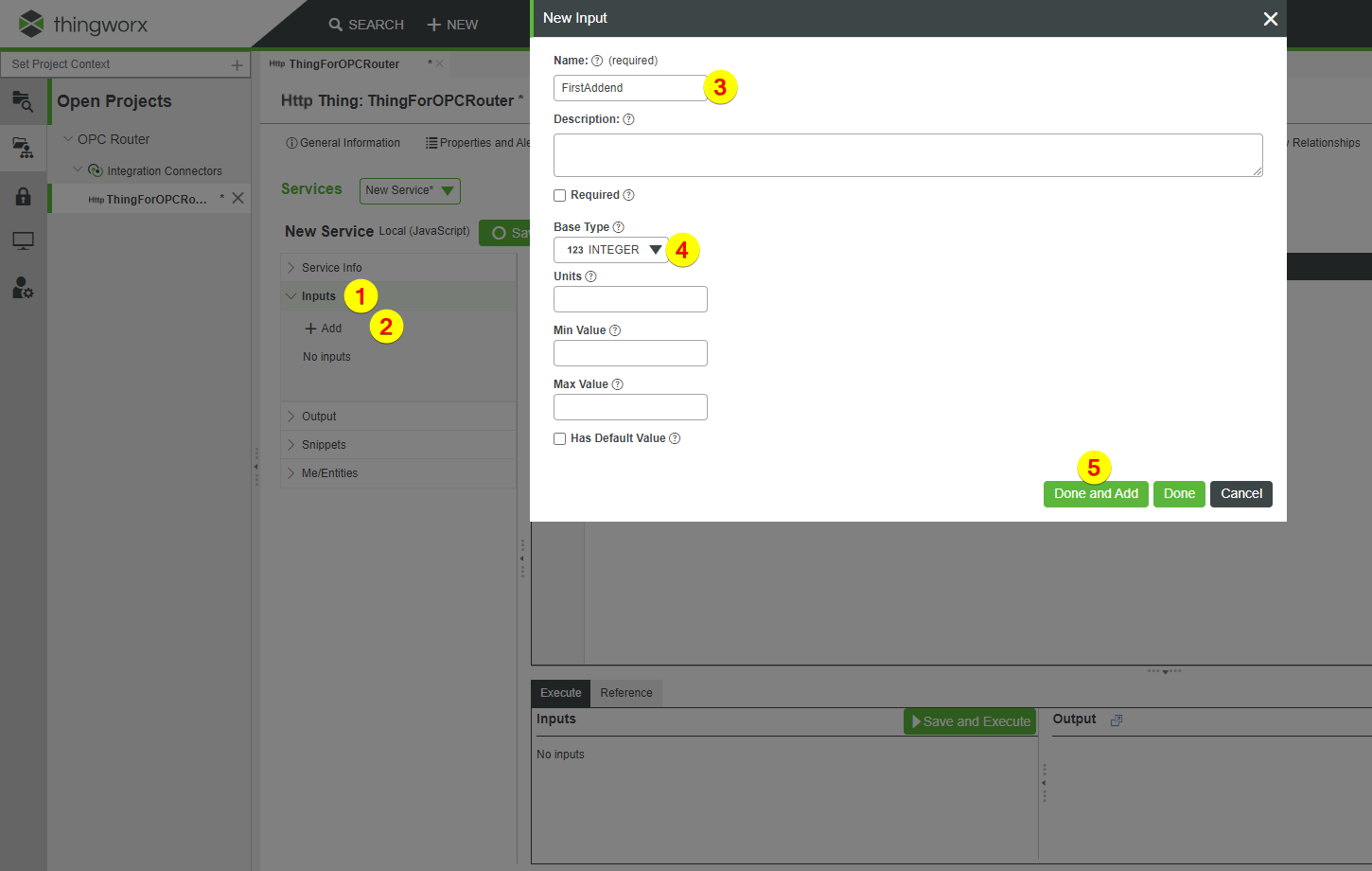Open the Browse panel with magnifier icon
1372x871 pixels.
pyautogui.click(x=24, y=101)
